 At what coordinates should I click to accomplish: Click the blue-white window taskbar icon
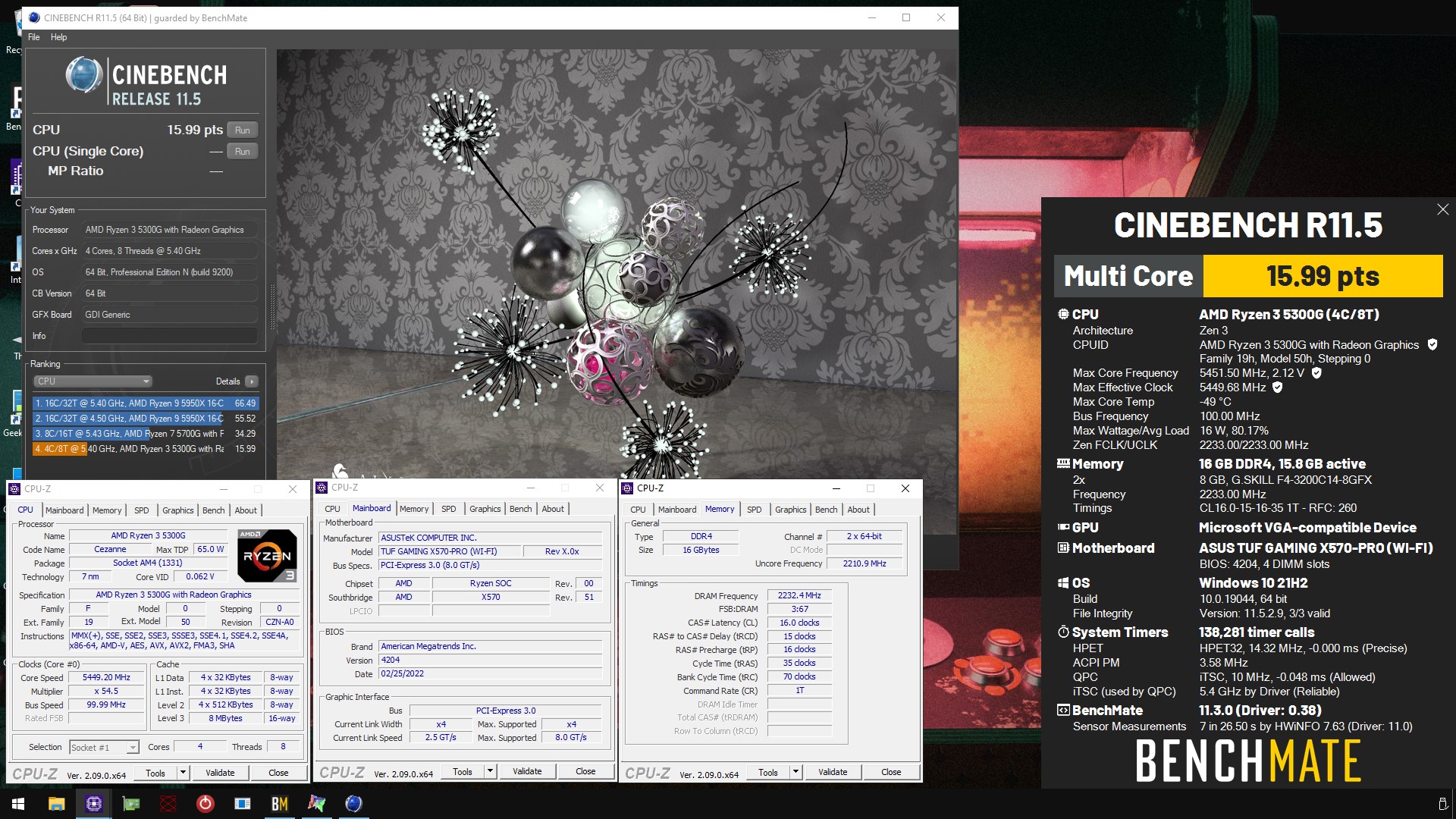pos(243,804)
